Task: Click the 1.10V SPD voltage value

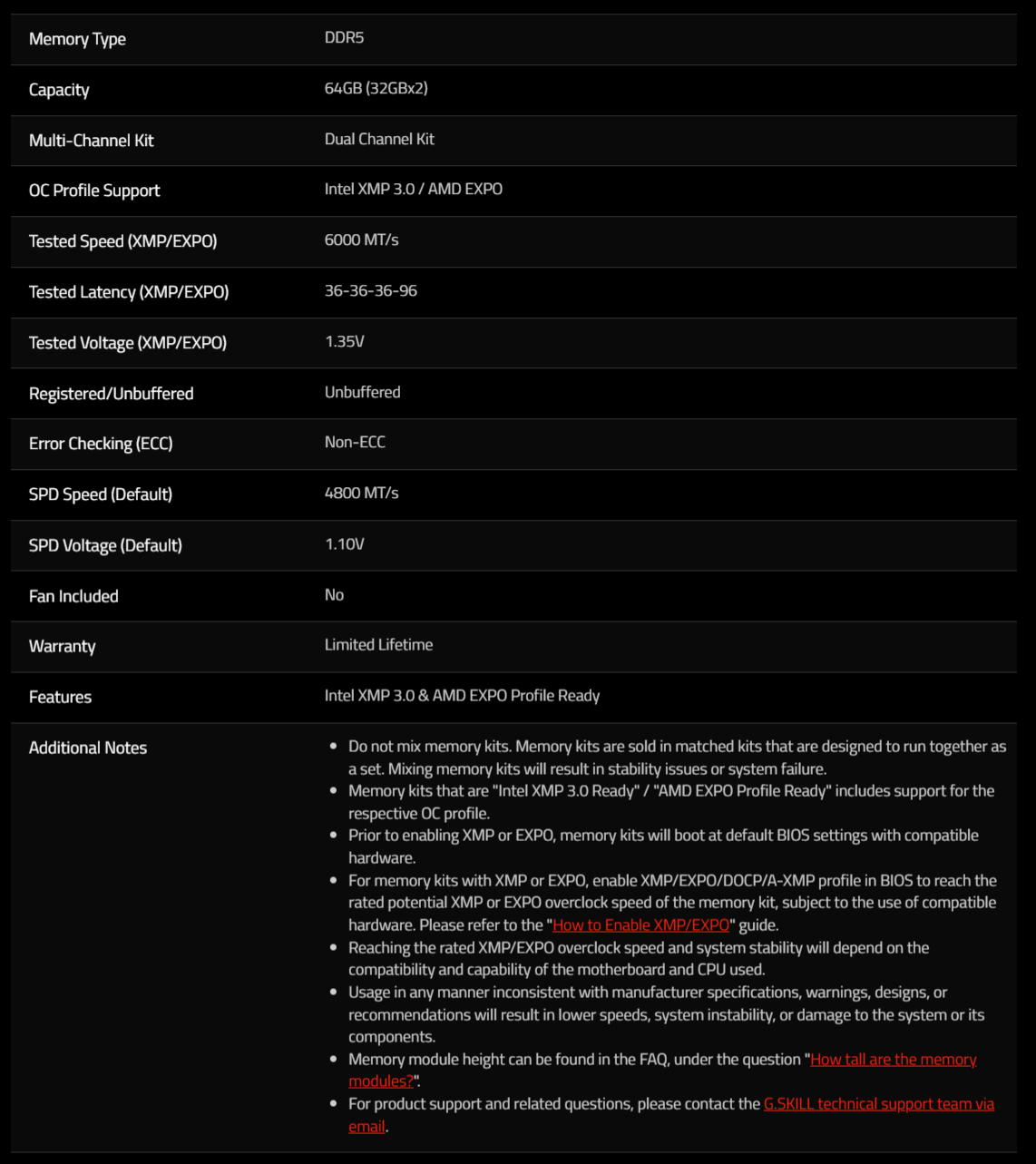Action: coord(344,543)
